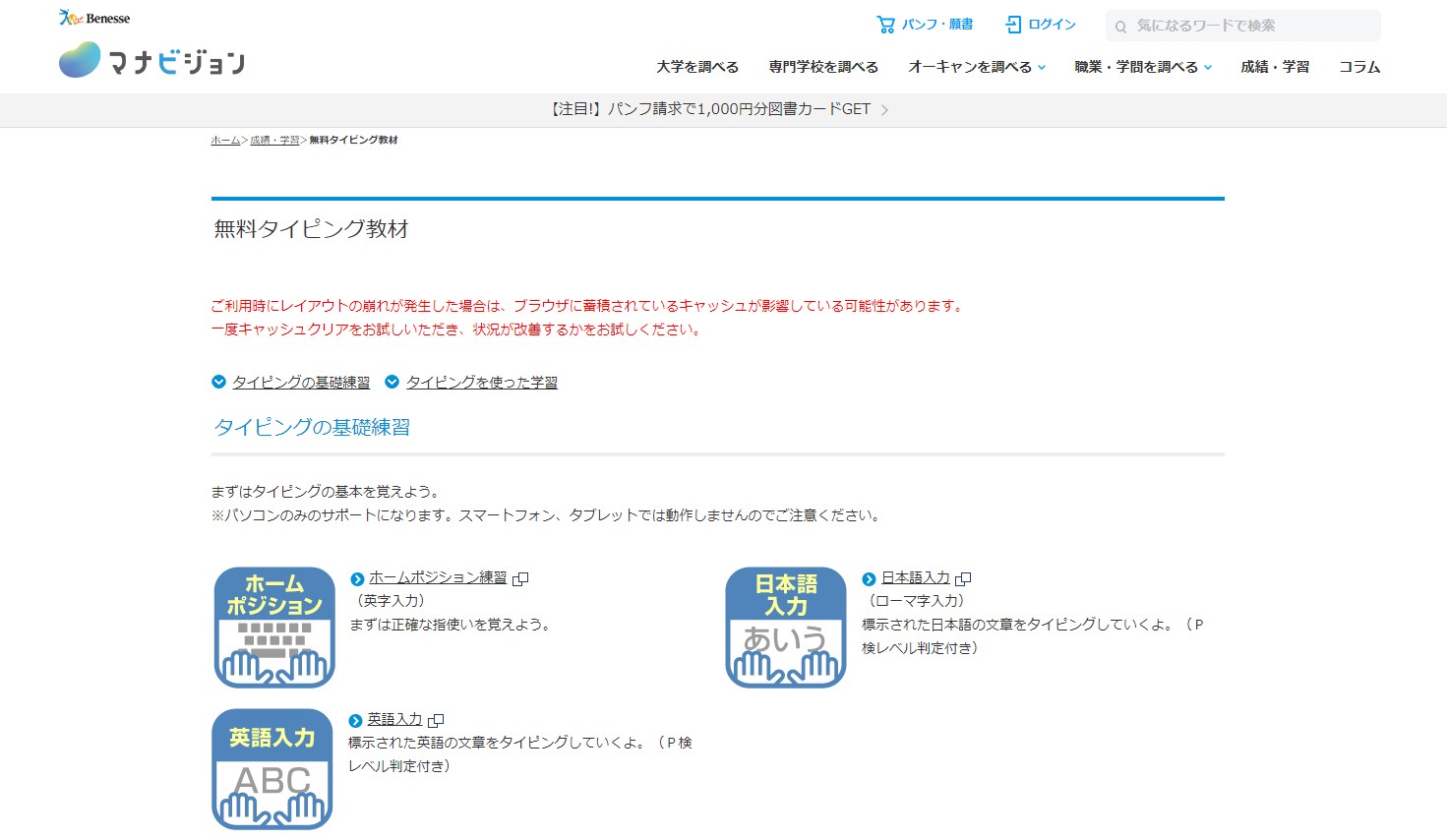Open the ホームポジション keyboard thumbnail
This screenshot has width=1447, height=840.
click(274, 627)
